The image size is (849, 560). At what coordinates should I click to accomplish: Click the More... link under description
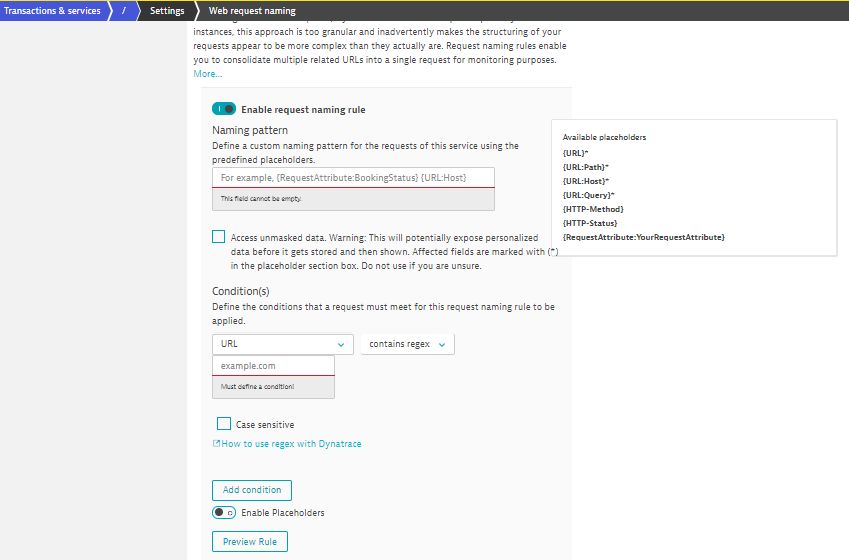coord(208,74)
